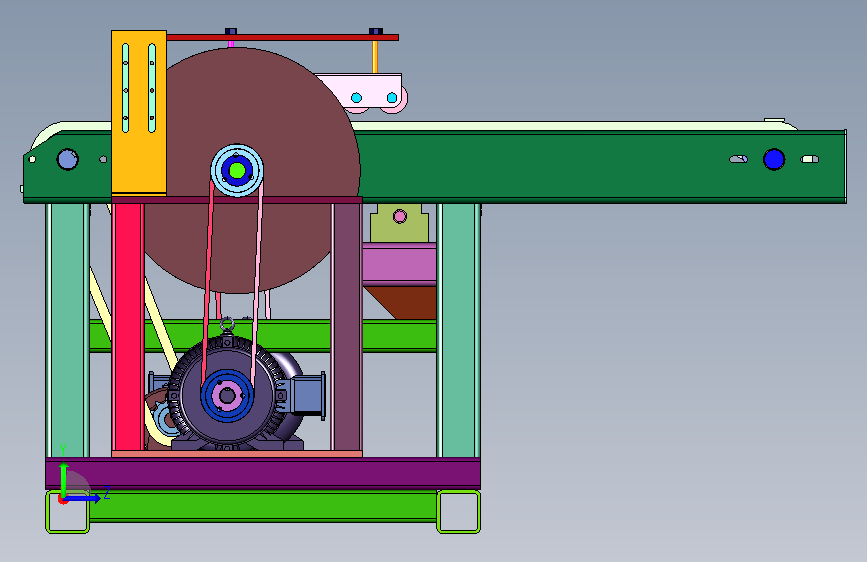The width and height of the screenshot is (867, 562).
Task: Select the bright green bottom cross tube
Action: (263, 506)
